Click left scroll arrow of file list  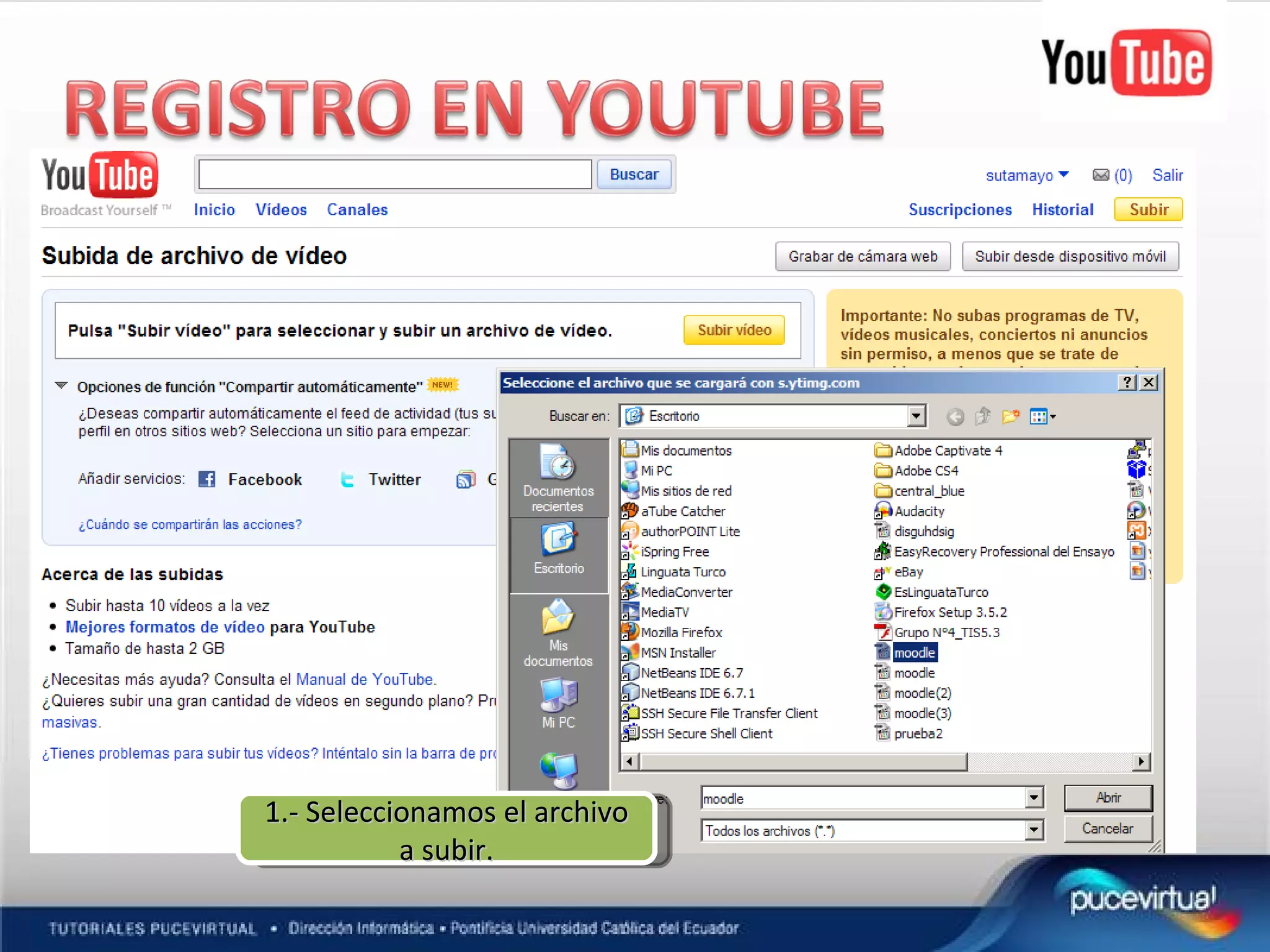point(630,761)
